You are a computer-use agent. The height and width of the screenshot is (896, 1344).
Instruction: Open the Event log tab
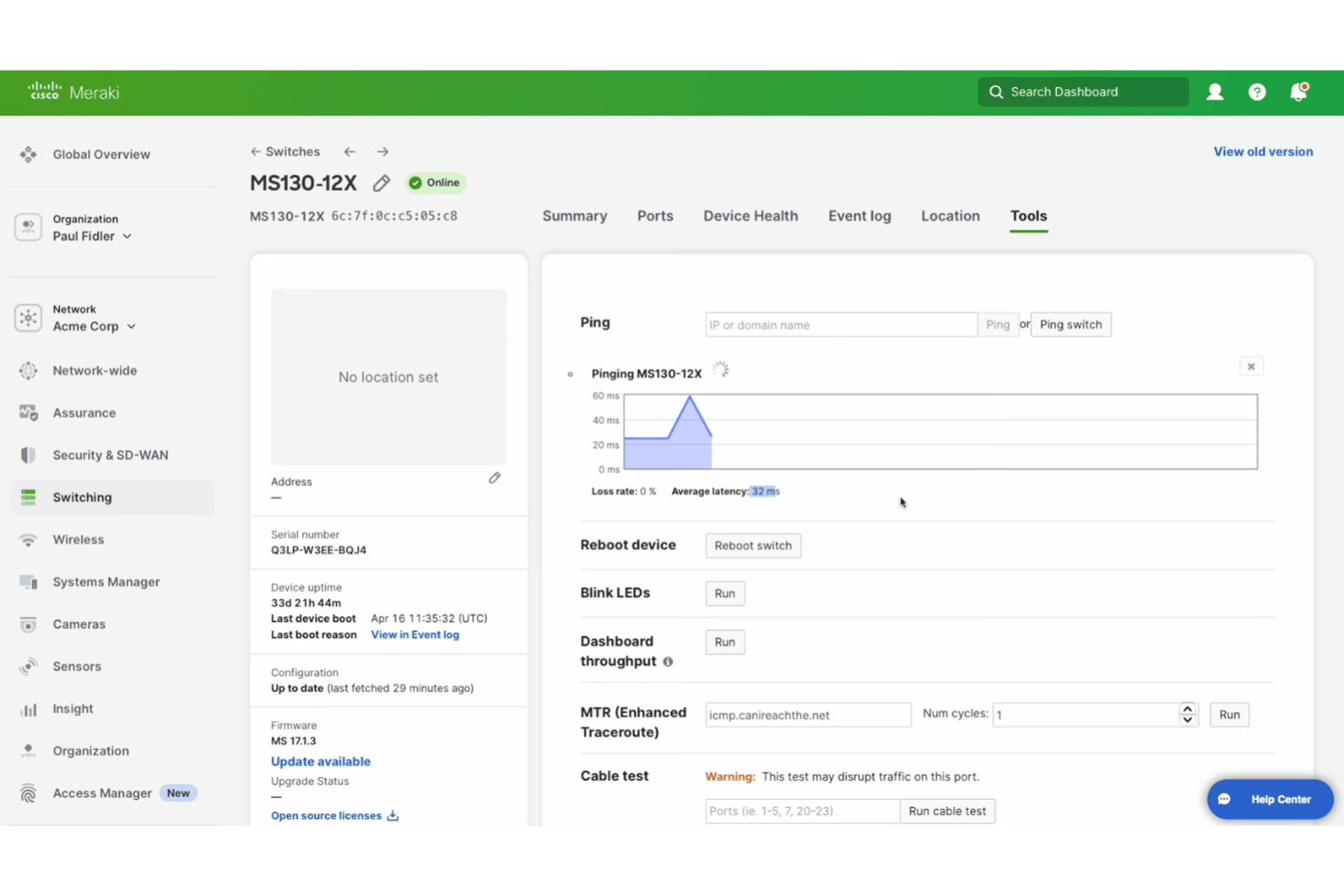pos(859,216)
